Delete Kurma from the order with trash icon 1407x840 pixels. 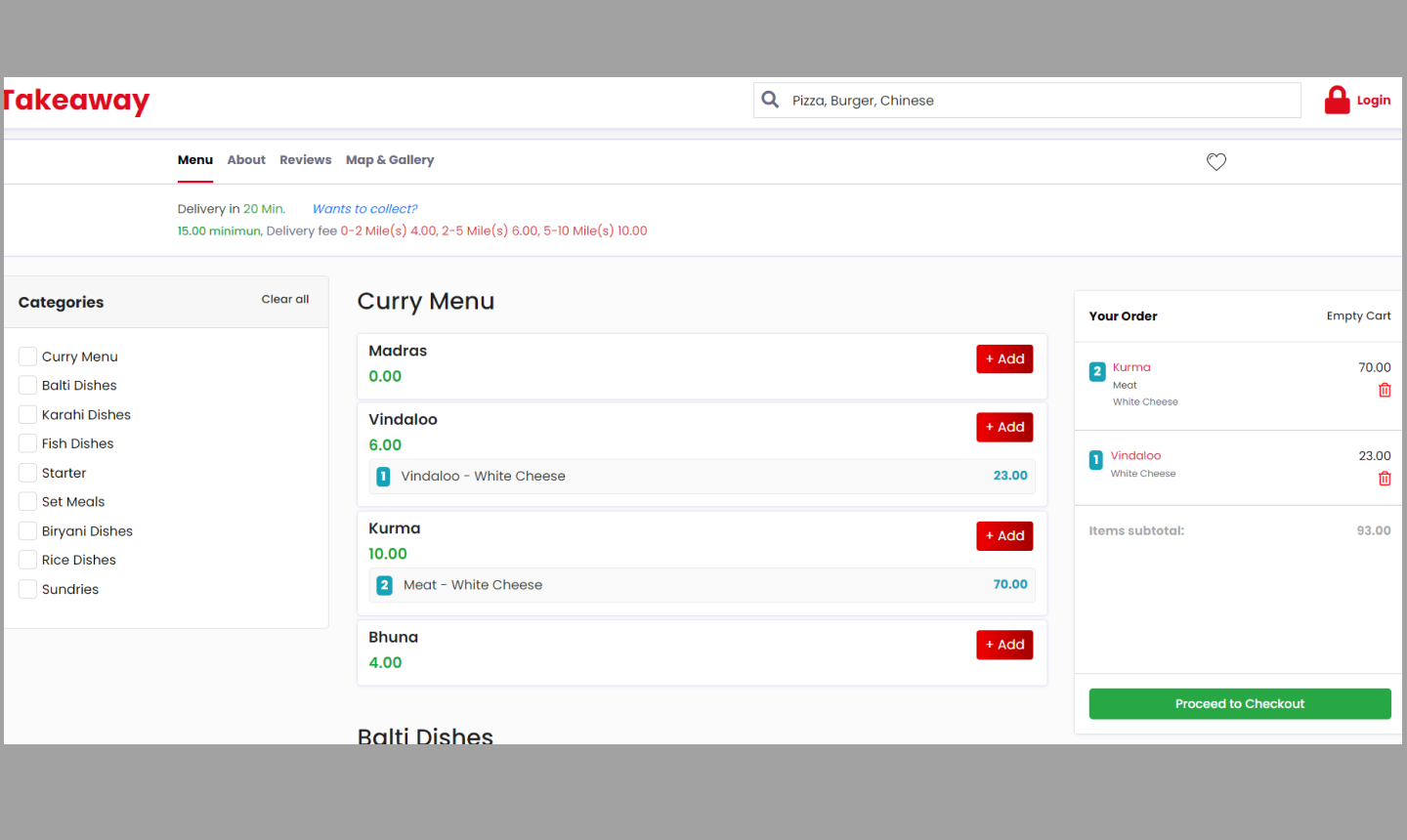pyautogui.click(x=1384, y=391)
